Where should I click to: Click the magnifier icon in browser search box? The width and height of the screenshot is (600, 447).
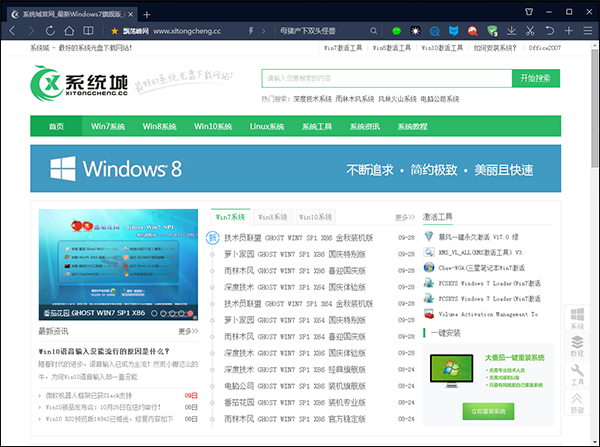click(373, 31)
